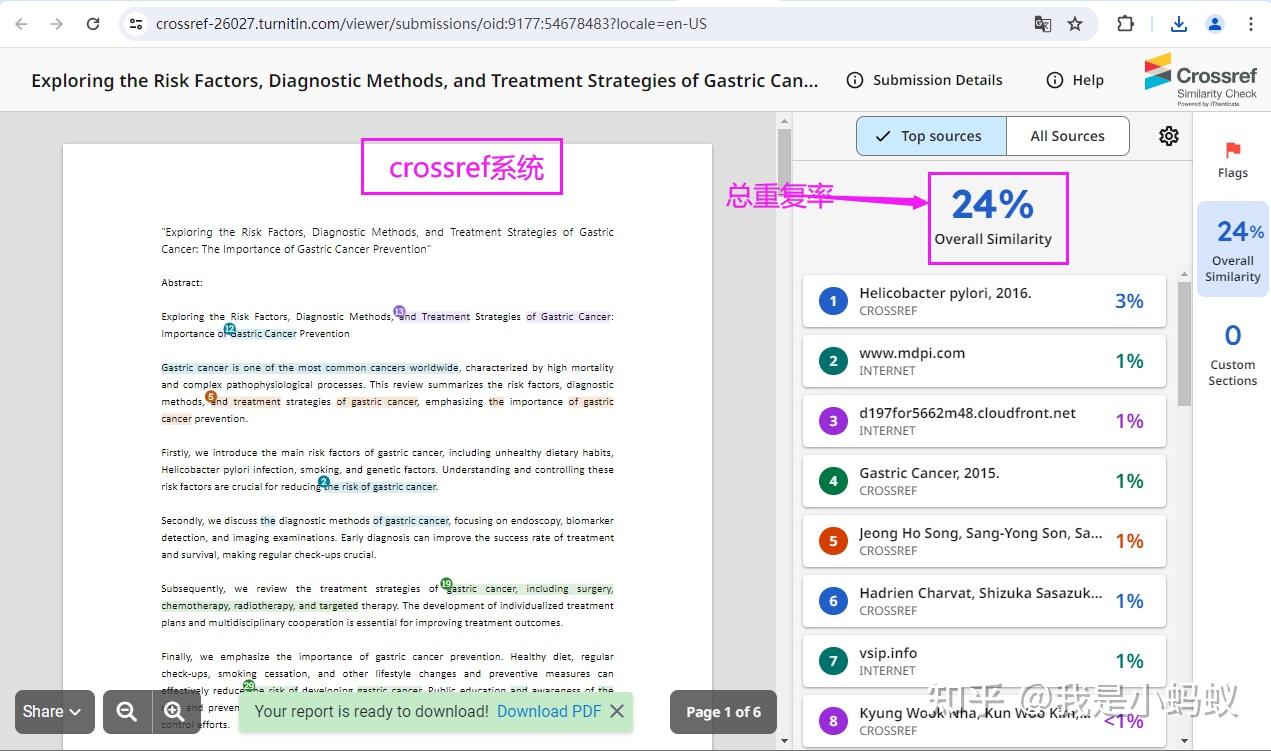Click orange number 5 source badge

(x=833, y=541)
